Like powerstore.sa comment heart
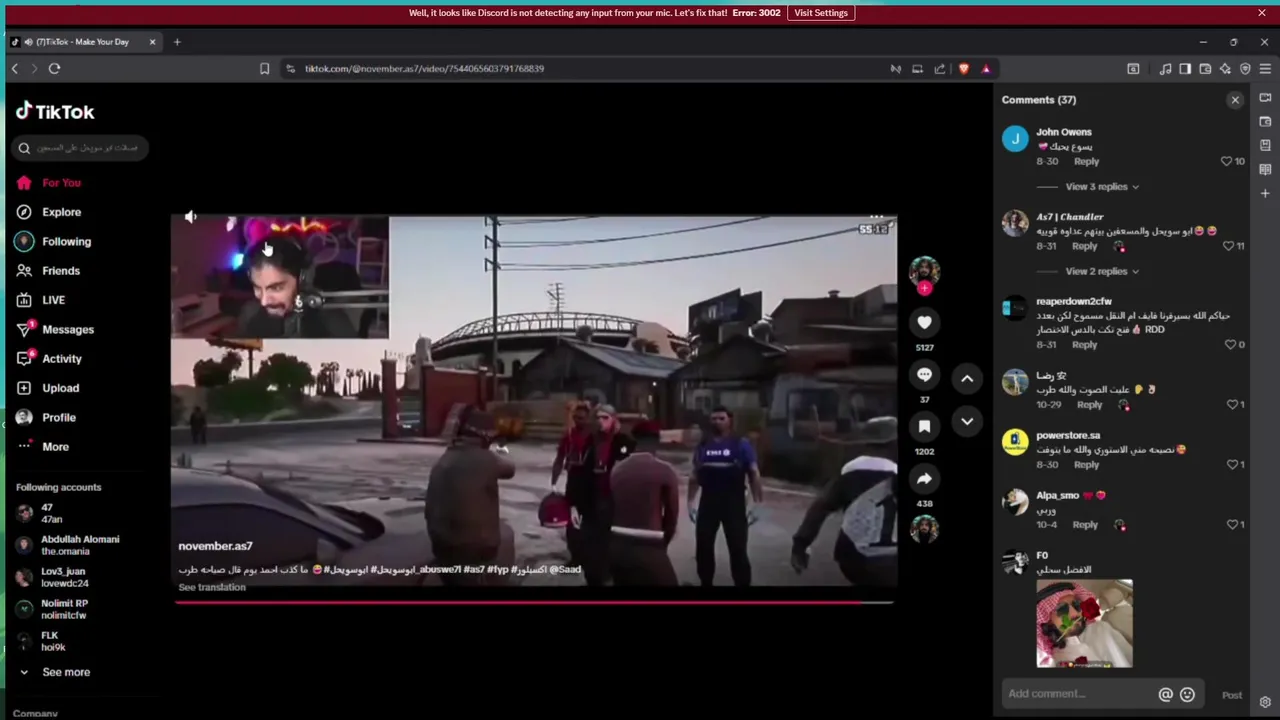 [x=1232, y=465]
